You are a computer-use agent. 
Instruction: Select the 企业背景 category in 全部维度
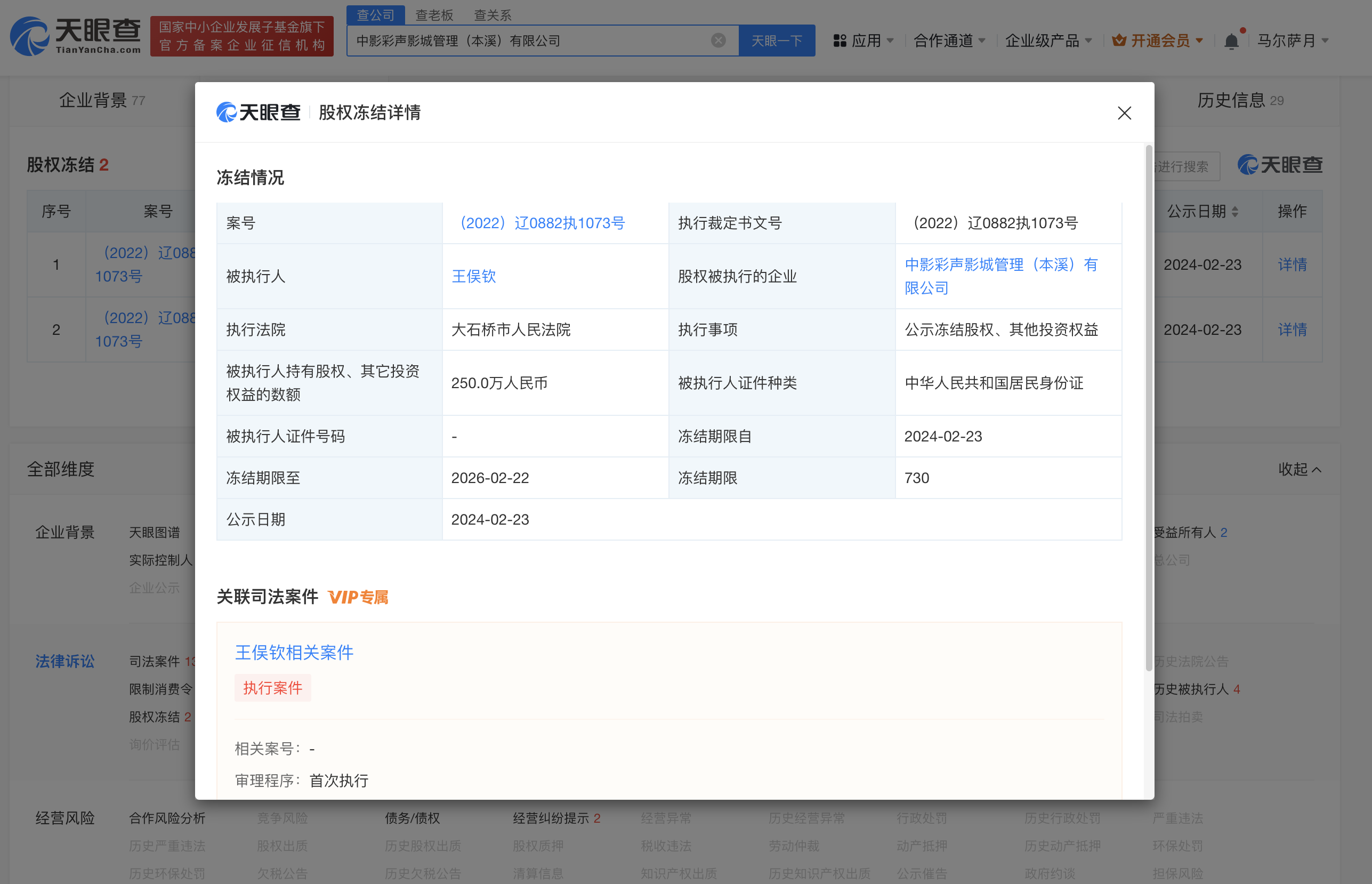click(x=65, y=533)
